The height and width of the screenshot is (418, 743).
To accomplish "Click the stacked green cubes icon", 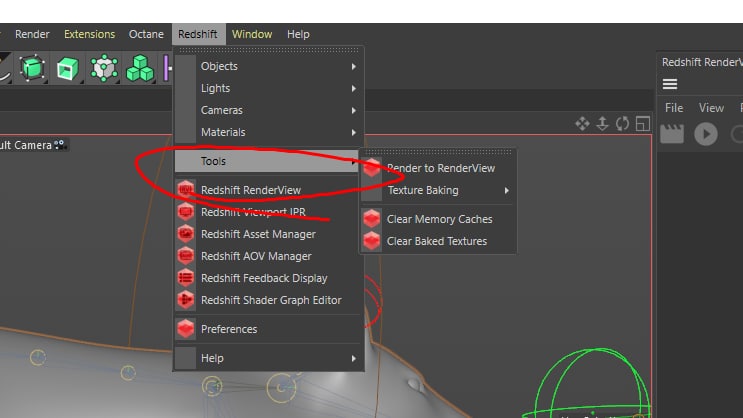I will point(140,68).
